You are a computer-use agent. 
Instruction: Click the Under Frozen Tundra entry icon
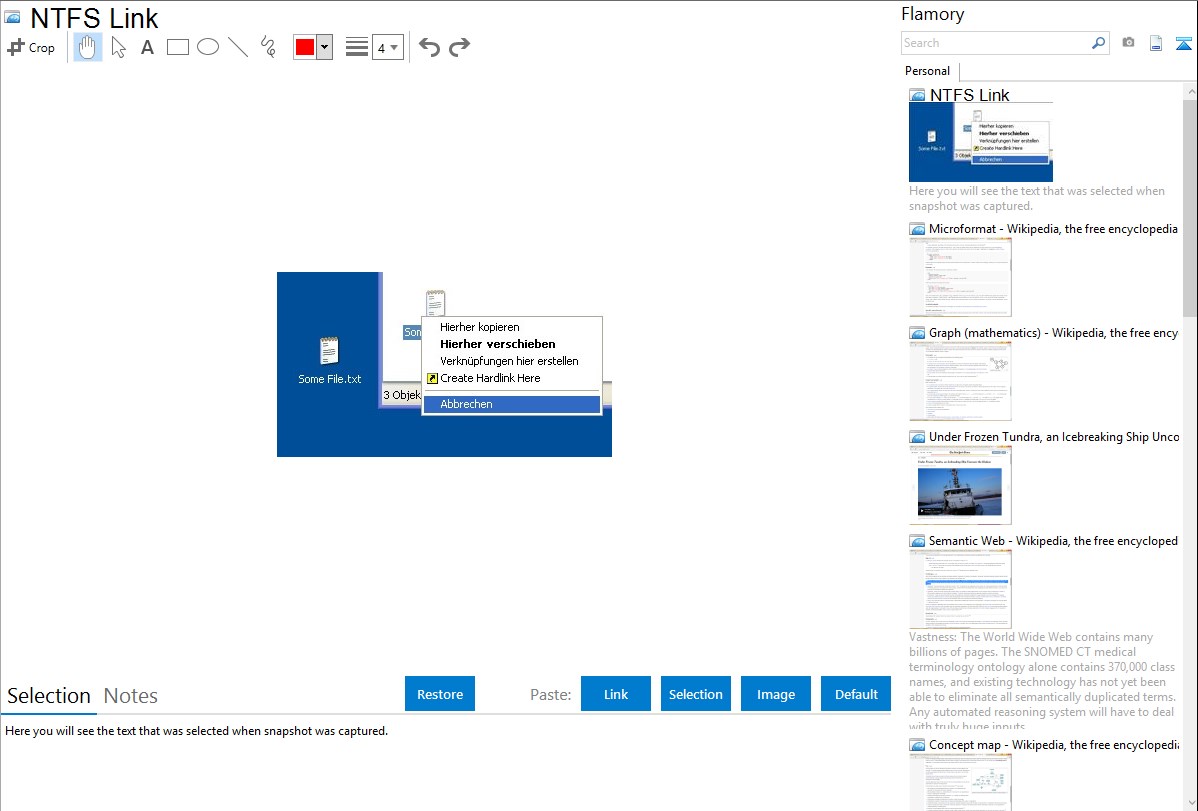tap(918, 437)
